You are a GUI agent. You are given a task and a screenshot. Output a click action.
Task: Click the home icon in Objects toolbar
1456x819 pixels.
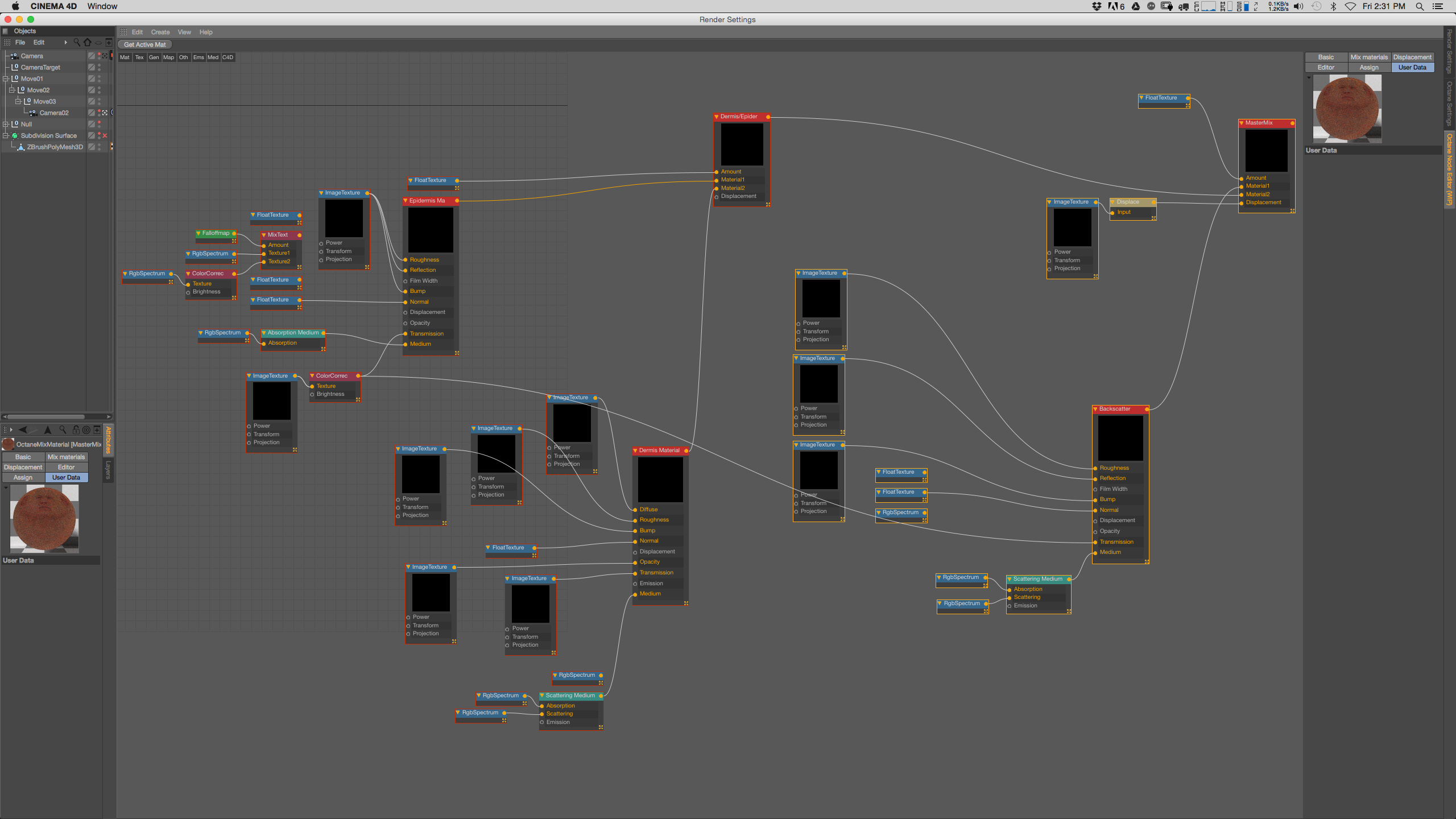coord(87,42)
